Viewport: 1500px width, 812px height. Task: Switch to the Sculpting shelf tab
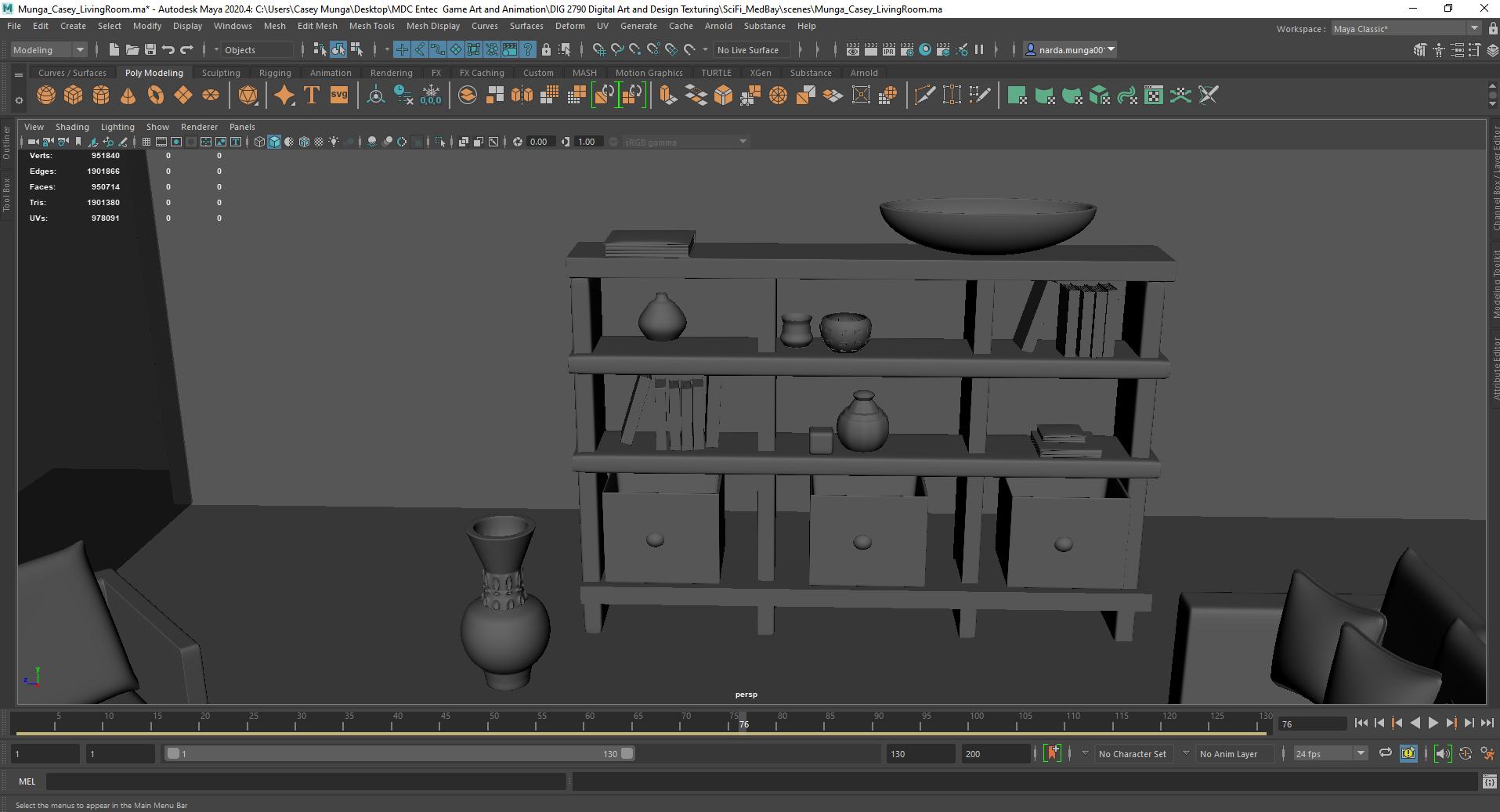221,73
